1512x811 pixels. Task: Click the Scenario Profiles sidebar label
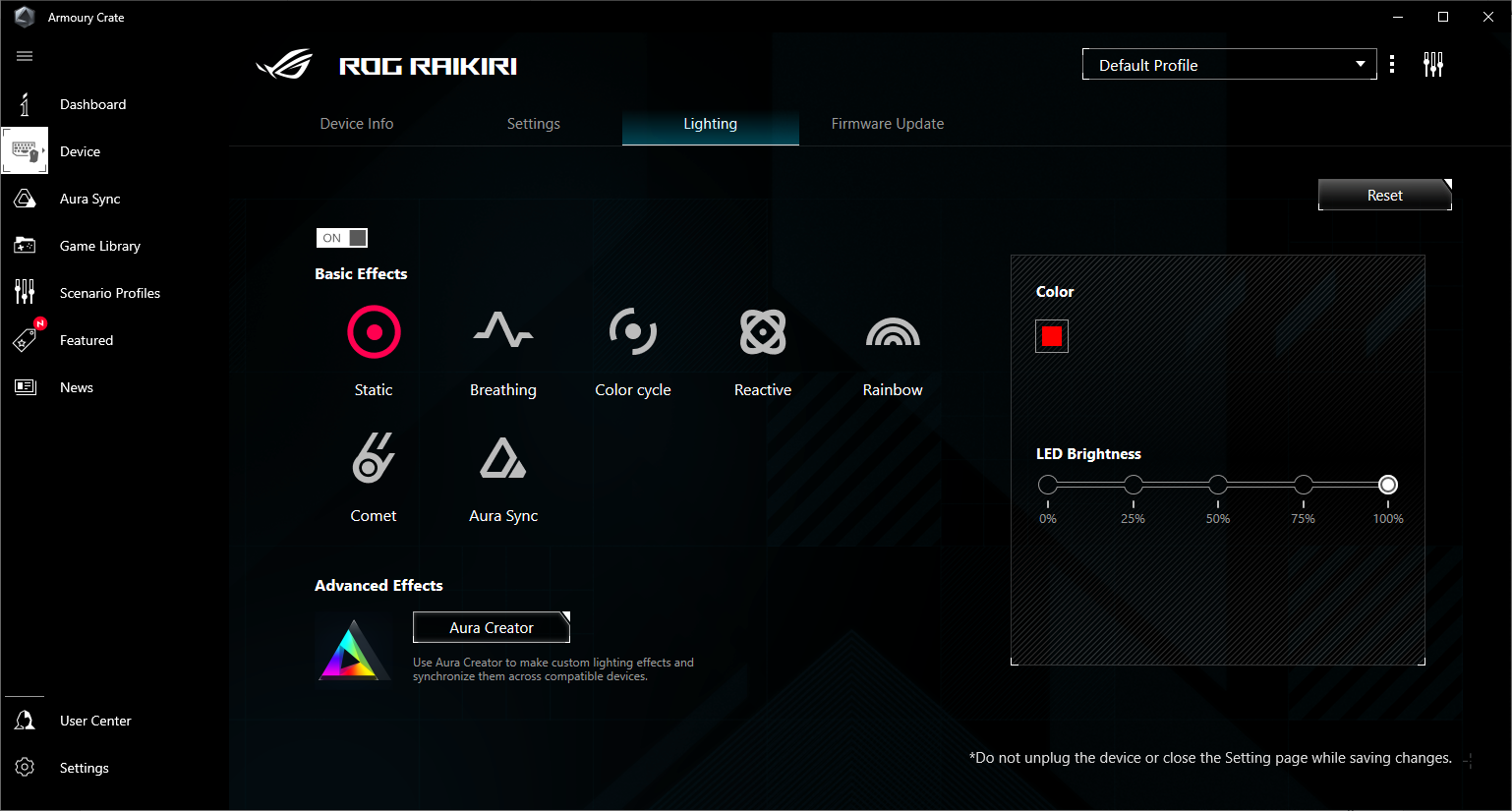click(110, 293)
